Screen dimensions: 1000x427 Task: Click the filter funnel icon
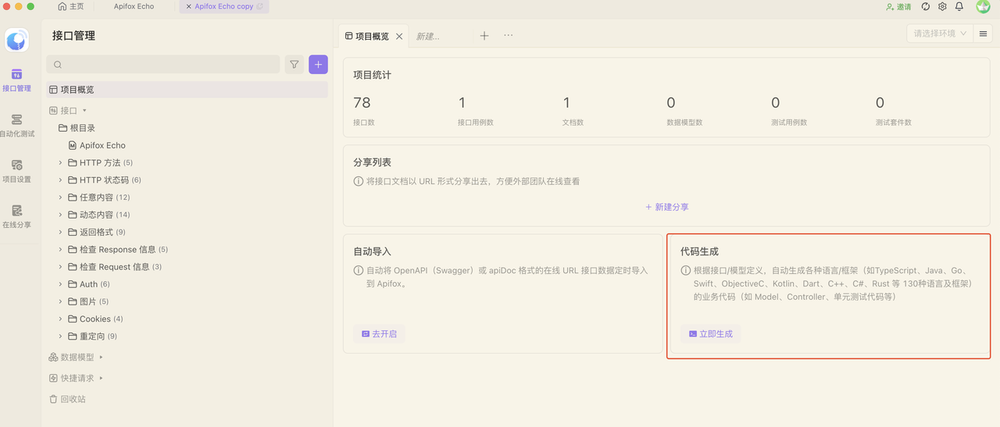click(294, 64)
